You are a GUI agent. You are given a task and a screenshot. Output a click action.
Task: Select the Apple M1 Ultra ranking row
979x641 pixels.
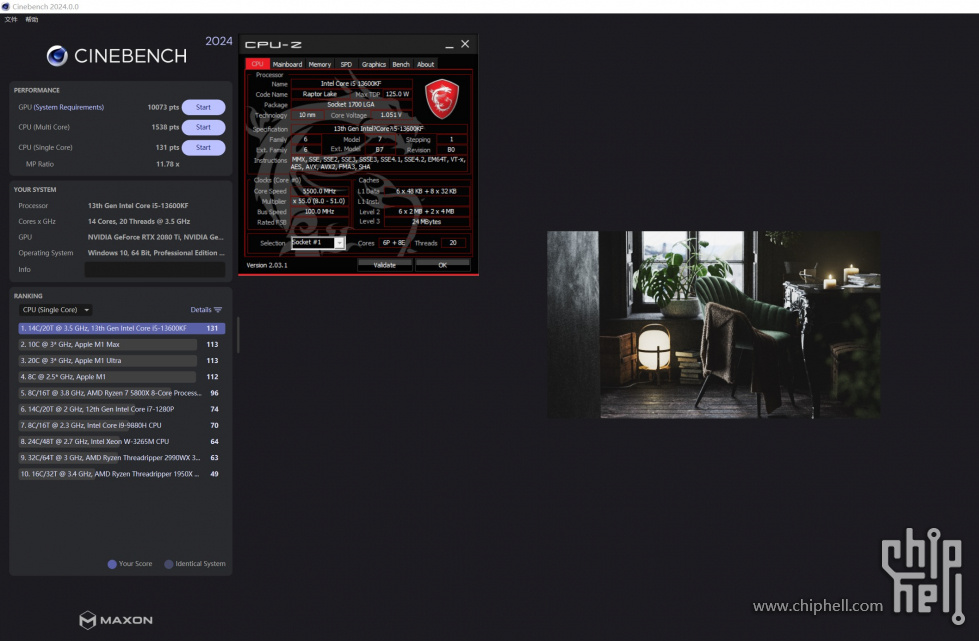[122, 361]
